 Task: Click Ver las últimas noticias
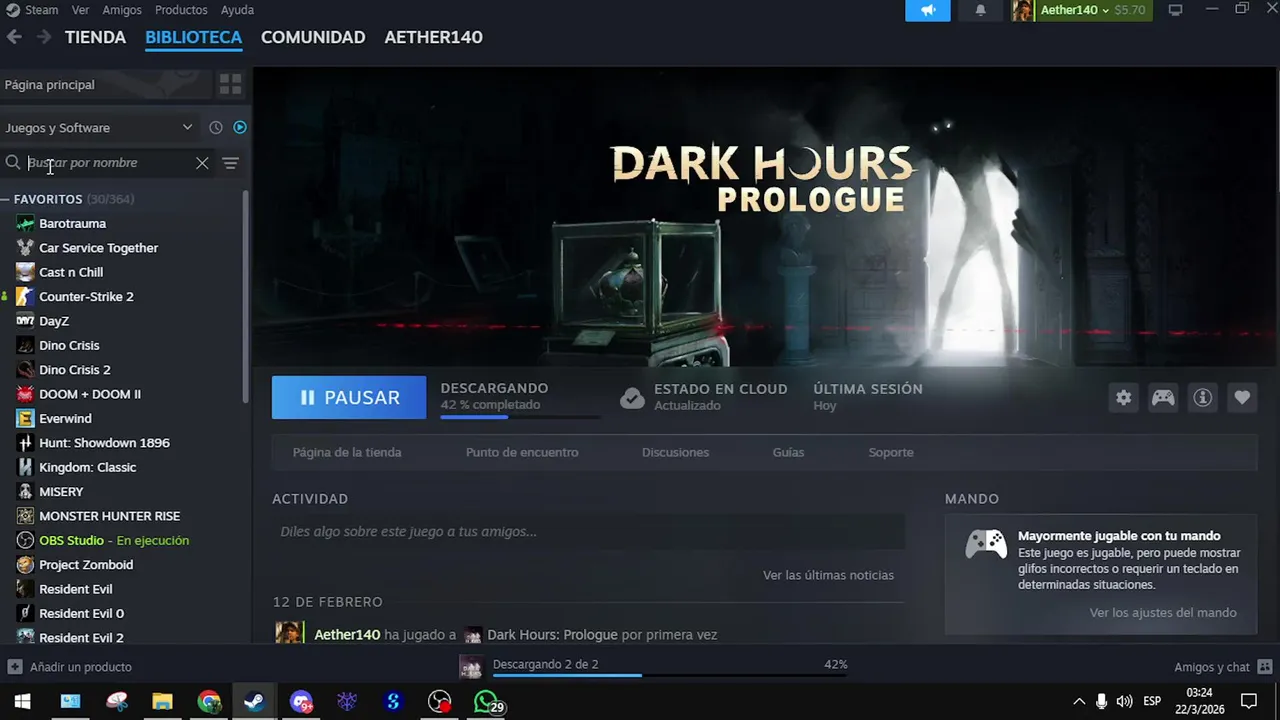pos(828,575)
